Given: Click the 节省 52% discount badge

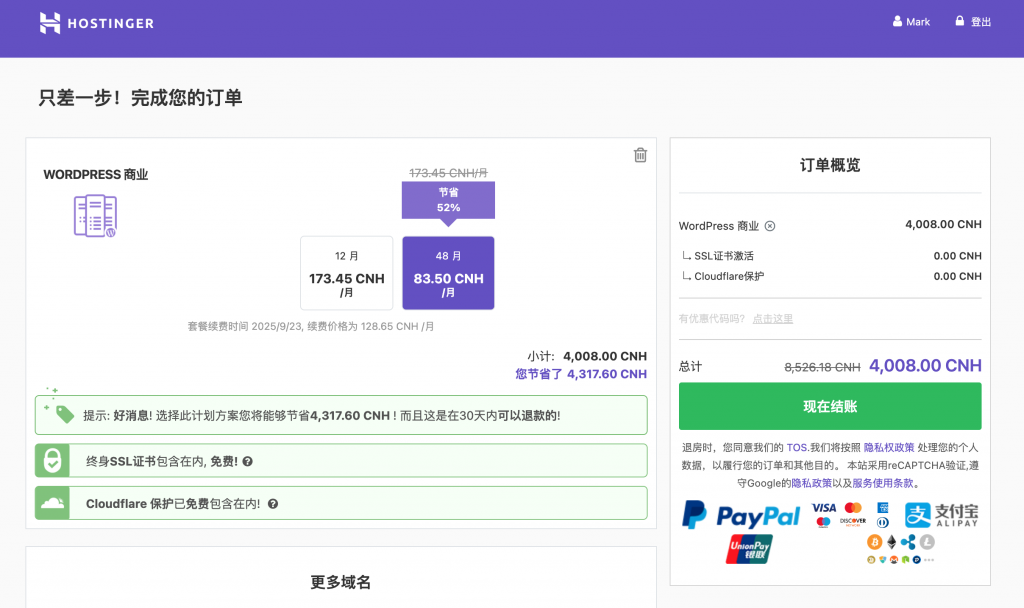Looking at the screenshot, I should [x=448, y=200].
